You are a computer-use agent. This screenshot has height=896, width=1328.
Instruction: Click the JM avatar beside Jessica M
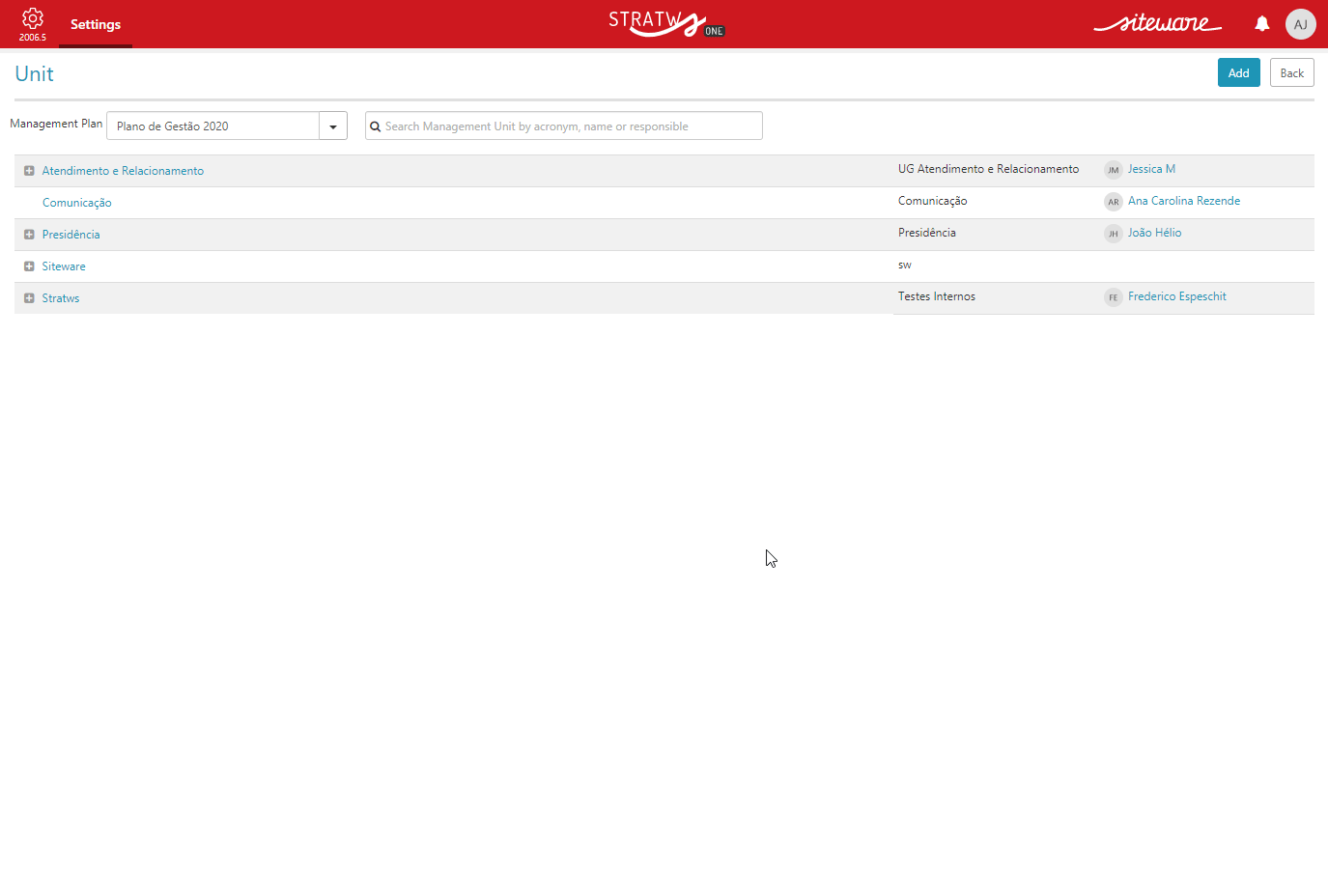coord(1113,170)
